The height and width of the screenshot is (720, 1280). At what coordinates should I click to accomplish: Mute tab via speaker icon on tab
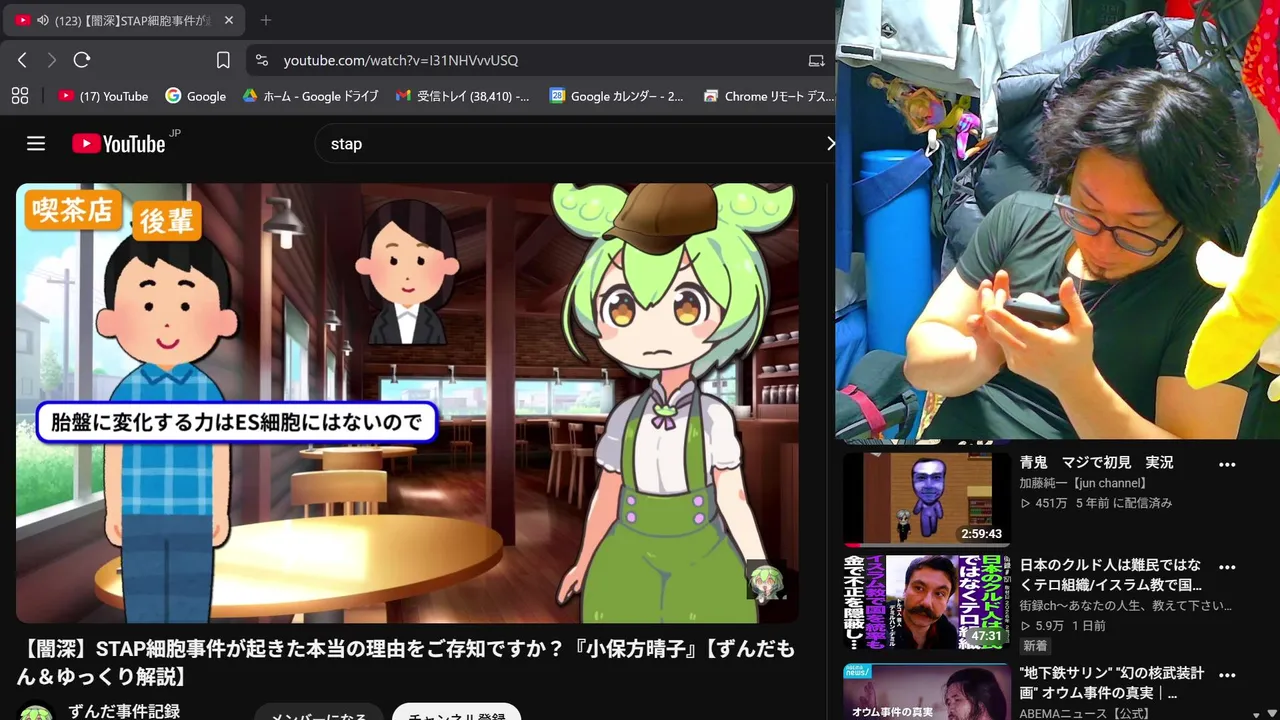(x=43, y=20)
